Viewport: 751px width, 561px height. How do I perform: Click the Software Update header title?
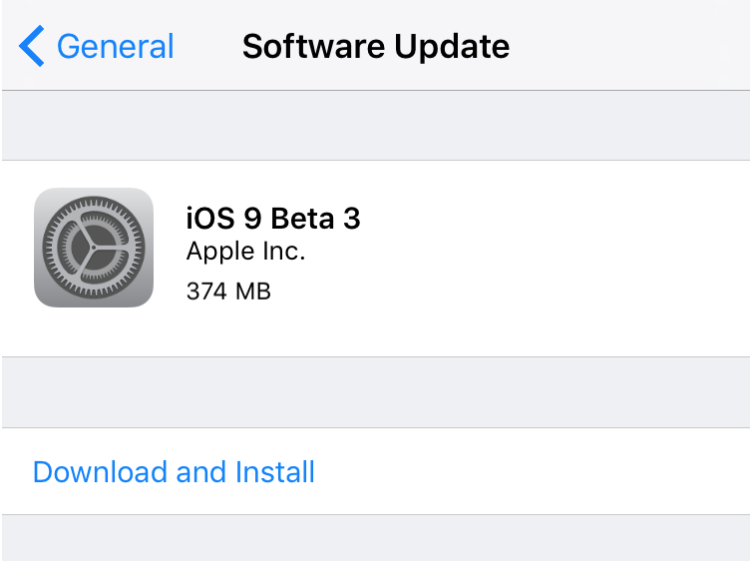click(375, 47)
